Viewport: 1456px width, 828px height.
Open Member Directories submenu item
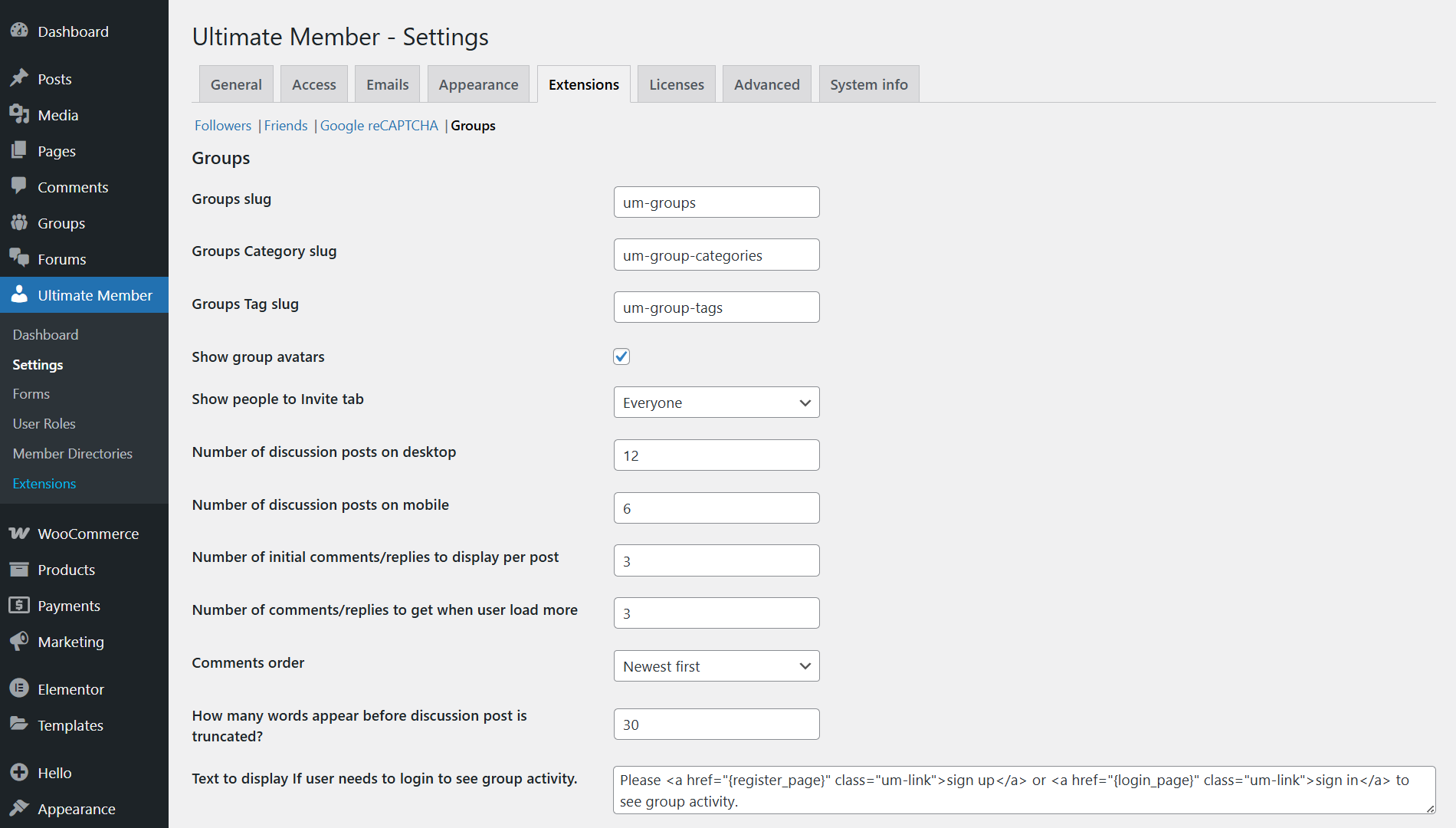pos(73,454)
